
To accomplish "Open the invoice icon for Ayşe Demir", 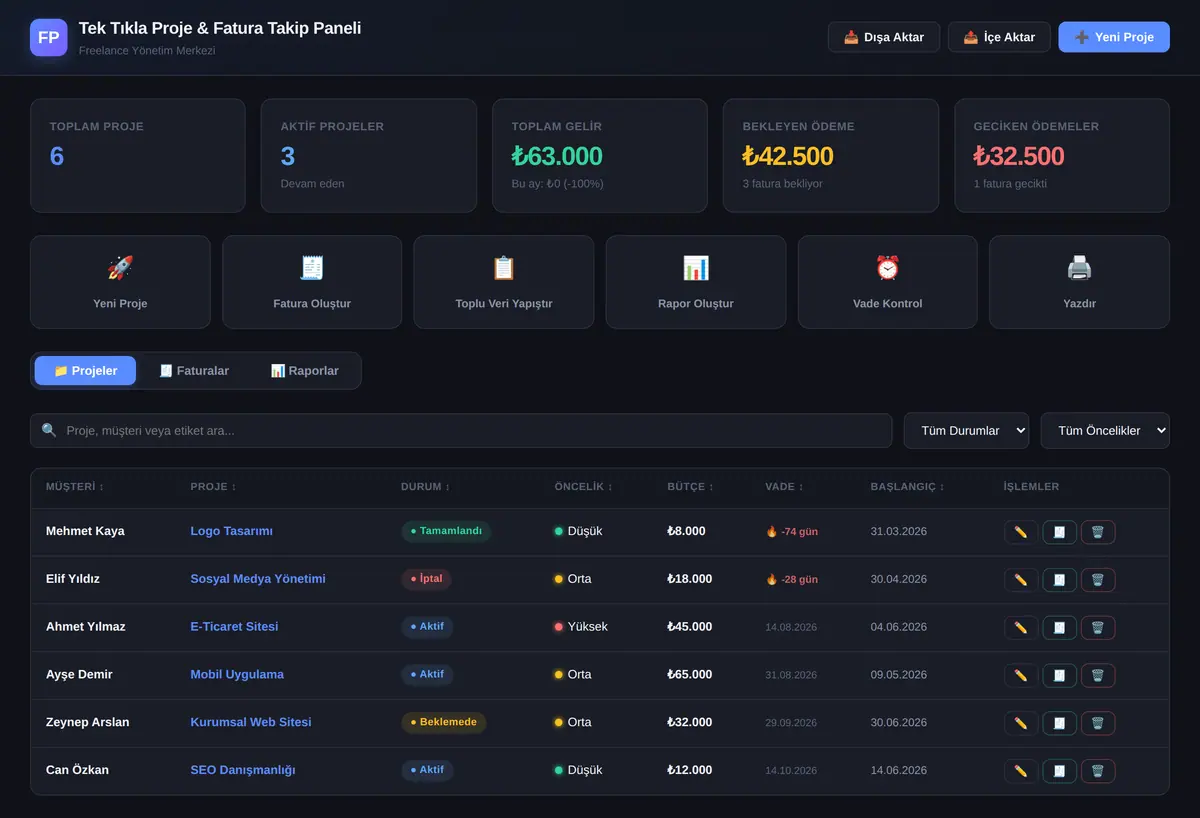I will coord(1060,675).
